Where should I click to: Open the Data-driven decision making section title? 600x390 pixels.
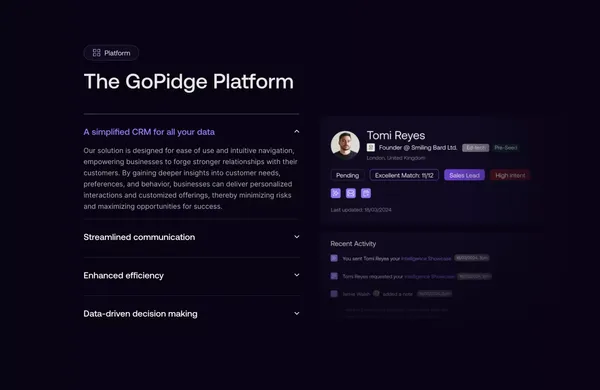click(140, 314)
